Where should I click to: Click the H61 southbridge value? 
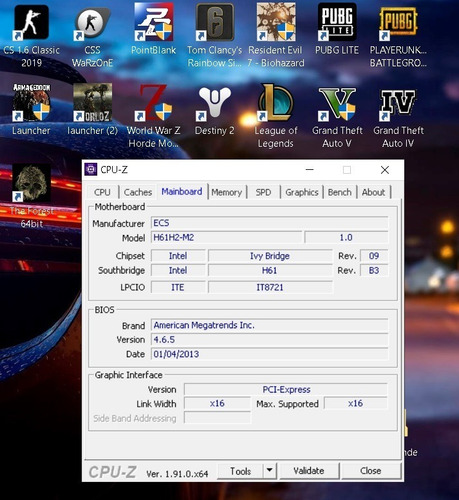pyautogui.click(x=270, y=270)
